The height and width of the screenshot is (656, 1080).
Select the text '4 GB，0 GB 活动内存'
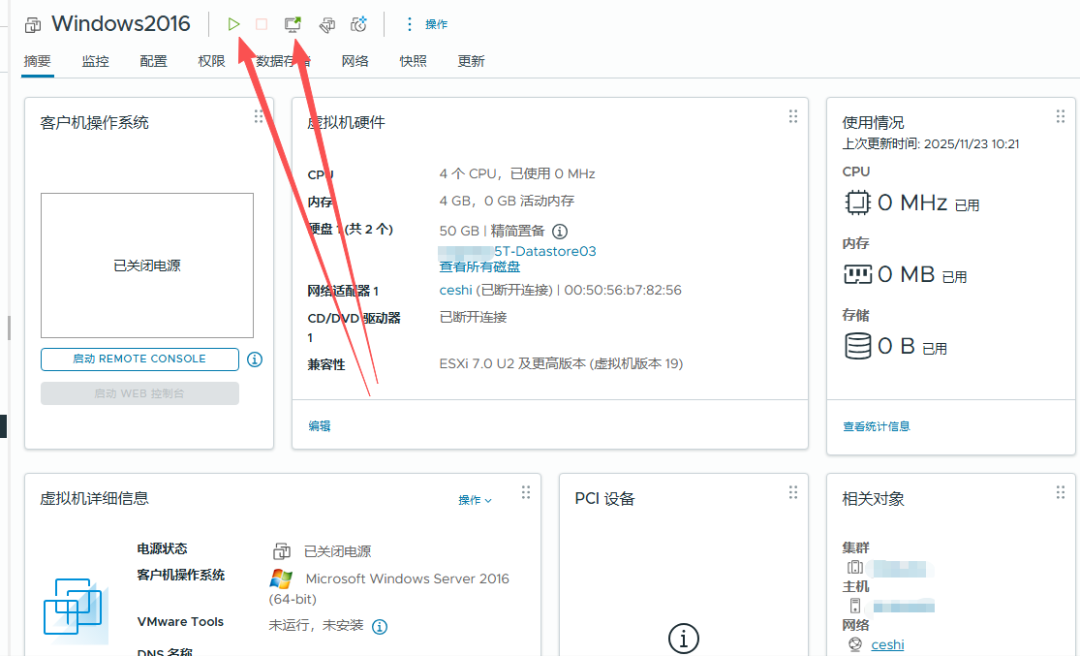[506, 201]
